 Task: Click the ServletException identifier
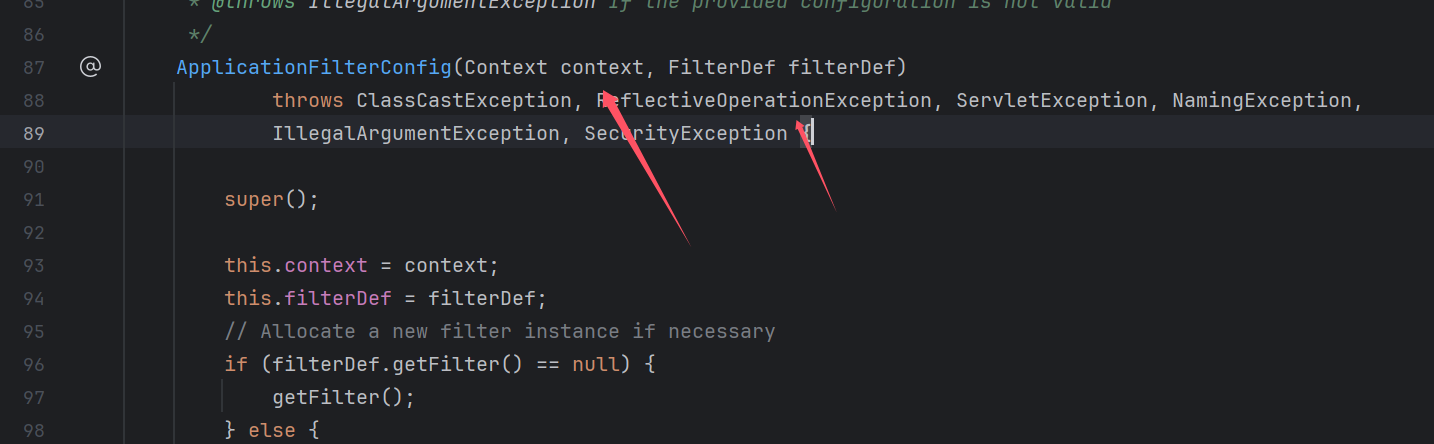pyautogui.click(x=1052, y=100)
